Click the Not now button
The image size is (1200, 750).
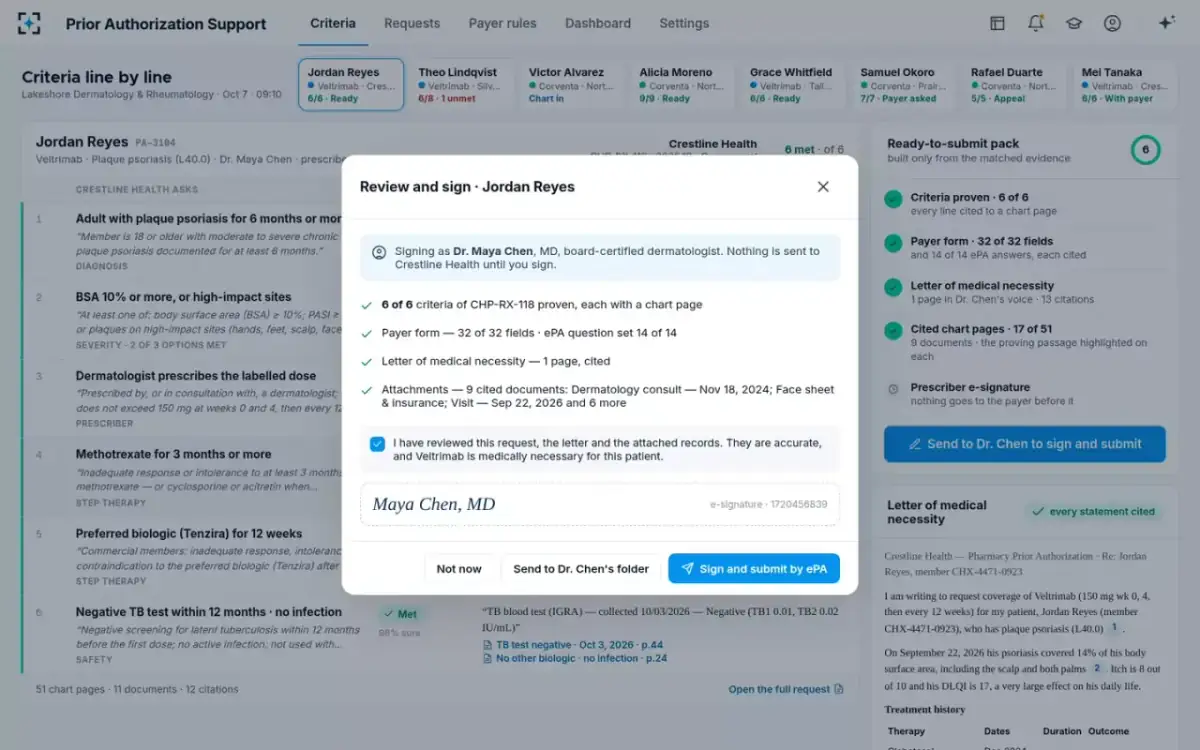tap(459, 569)
